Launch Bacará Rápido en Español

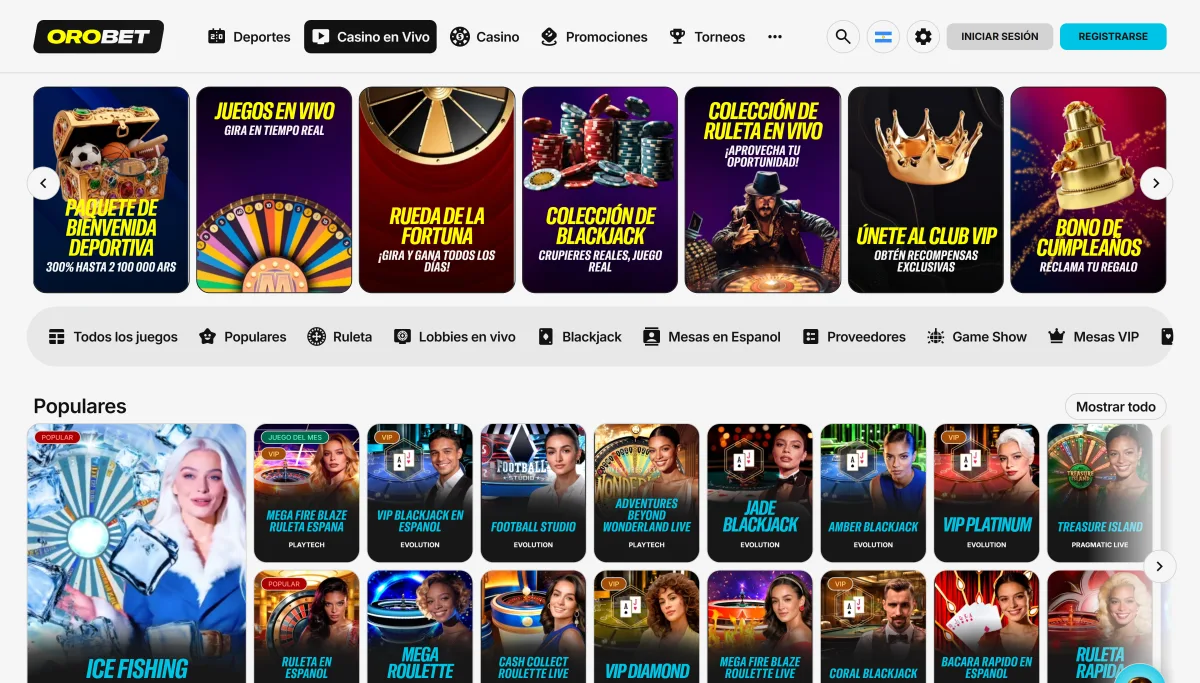(987, 627)
